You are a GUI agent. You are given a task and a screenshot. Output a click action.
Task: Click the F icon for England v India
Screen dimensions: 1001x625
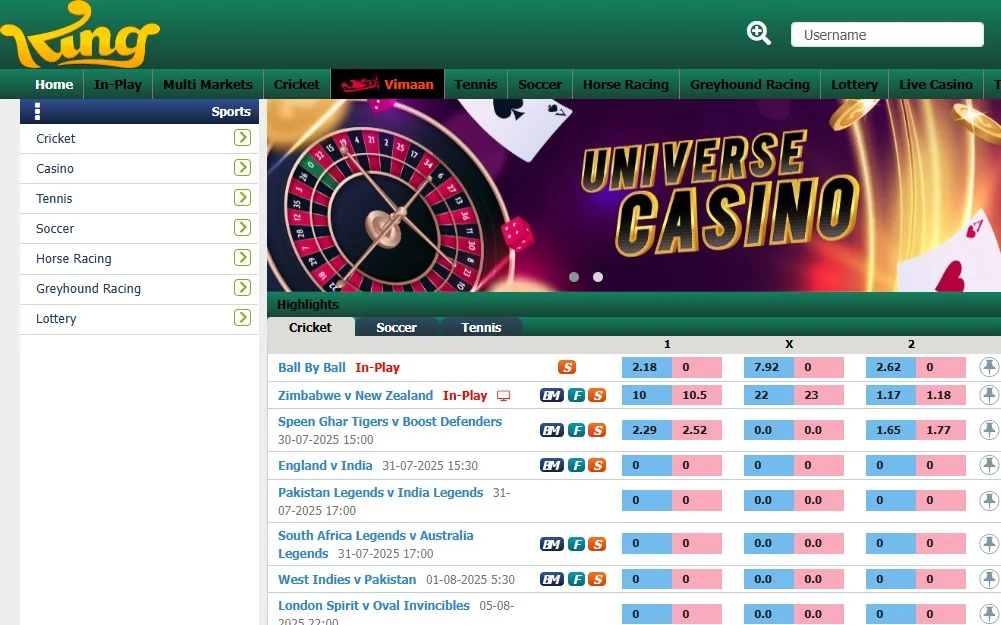576,465
